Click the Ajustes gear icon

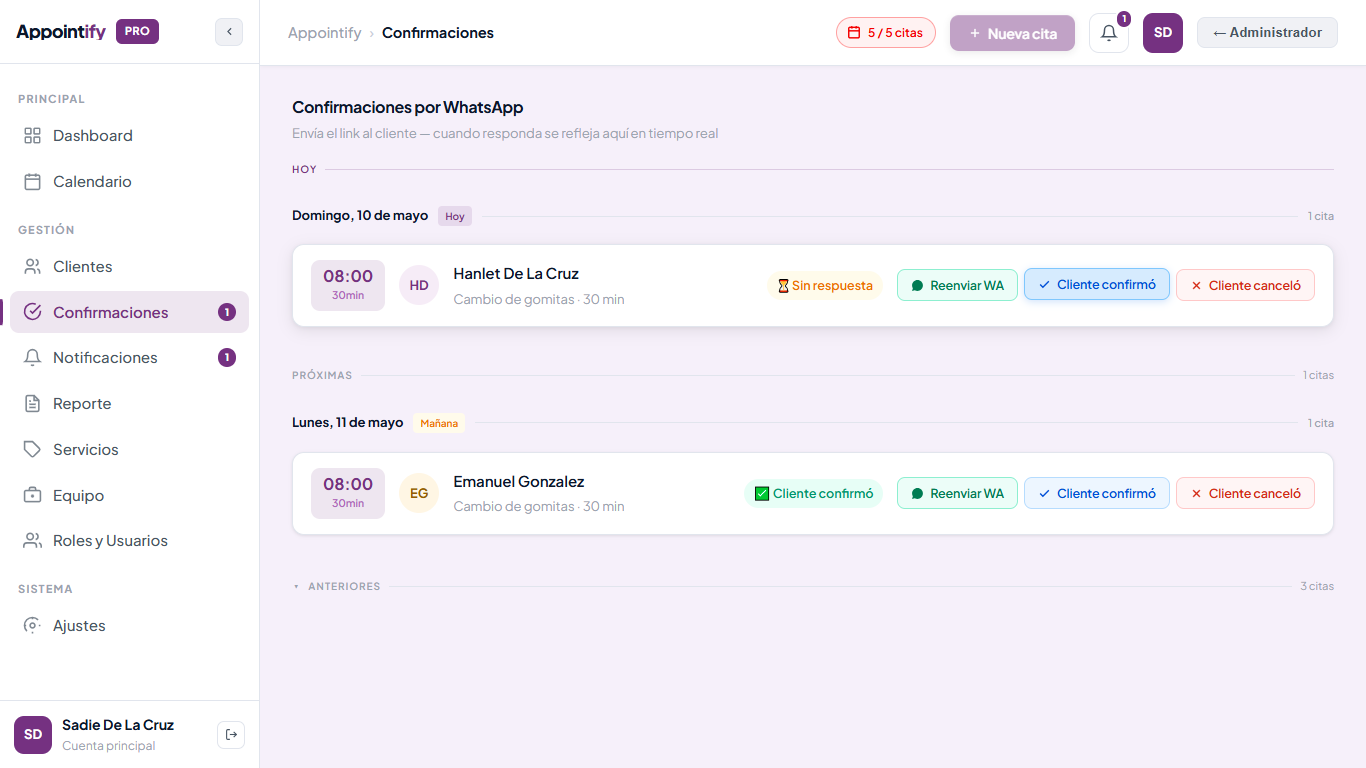point(33,626)
